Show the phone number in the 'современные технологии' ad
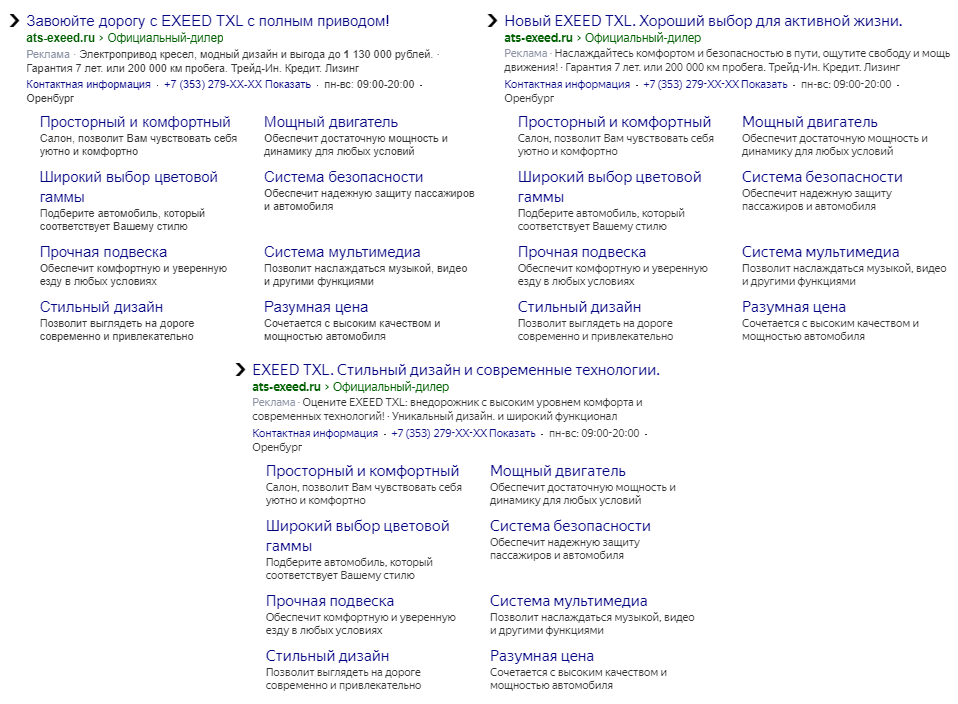 click(x=463, y=433)
